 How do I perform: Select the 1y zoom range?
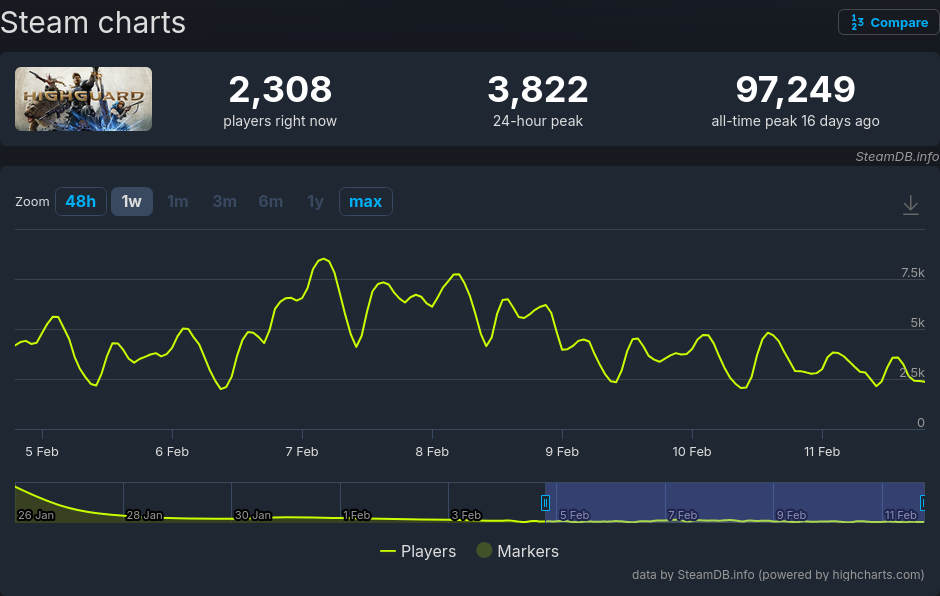pos(315,201)
